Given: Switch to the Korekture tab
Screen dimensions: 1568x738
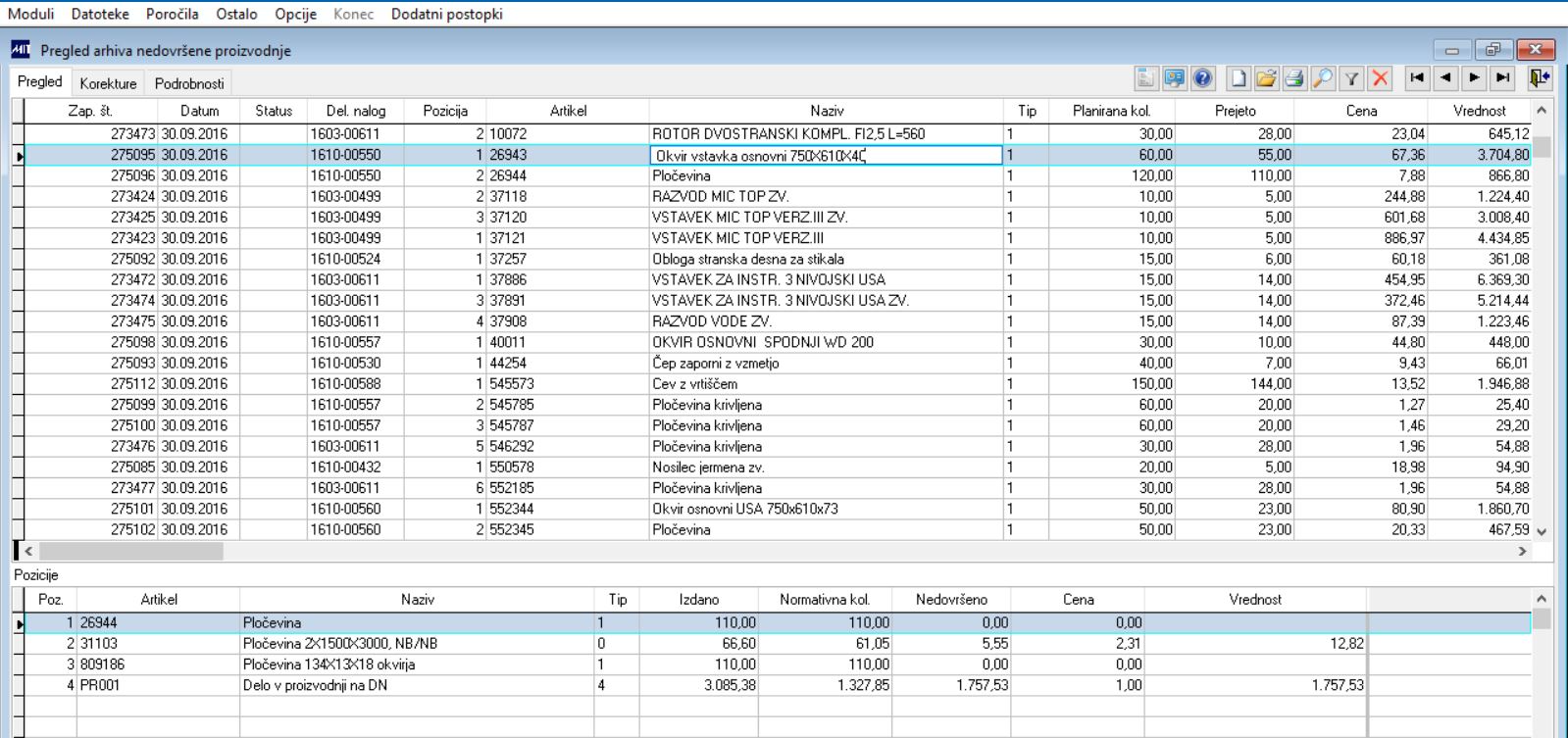Looking at the screenshot, I should (108, 83).
